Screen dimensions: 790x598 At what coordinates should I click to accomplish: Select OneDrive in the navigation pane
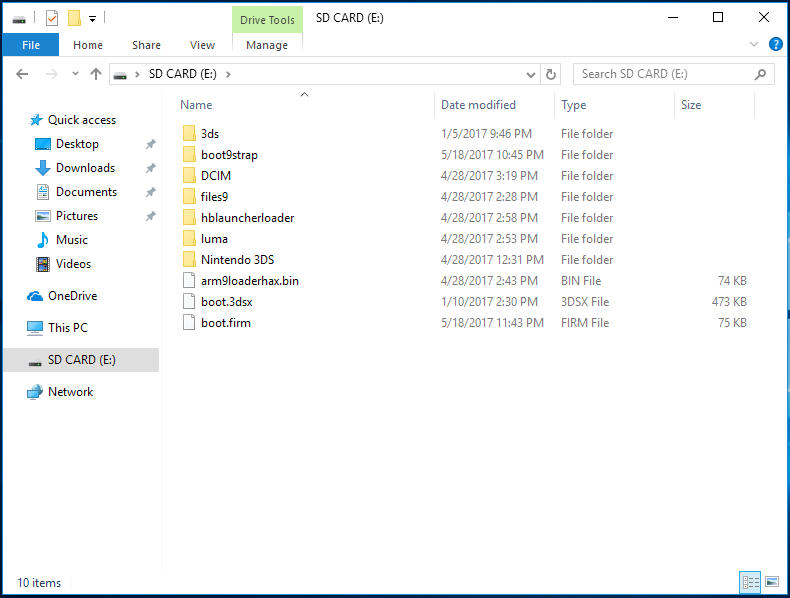click(72, 296)
